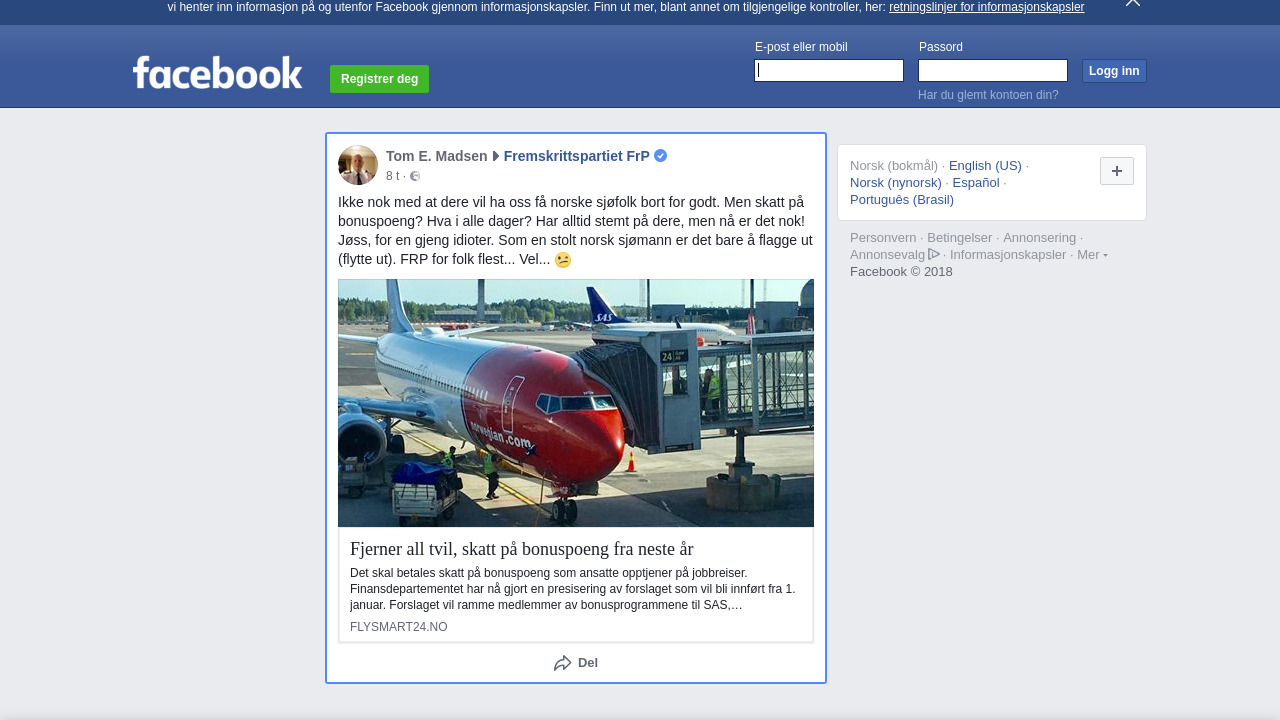Open the 8 t post timestamp
The height and width of the screenshot is (720, 1280).
point(392,176)
